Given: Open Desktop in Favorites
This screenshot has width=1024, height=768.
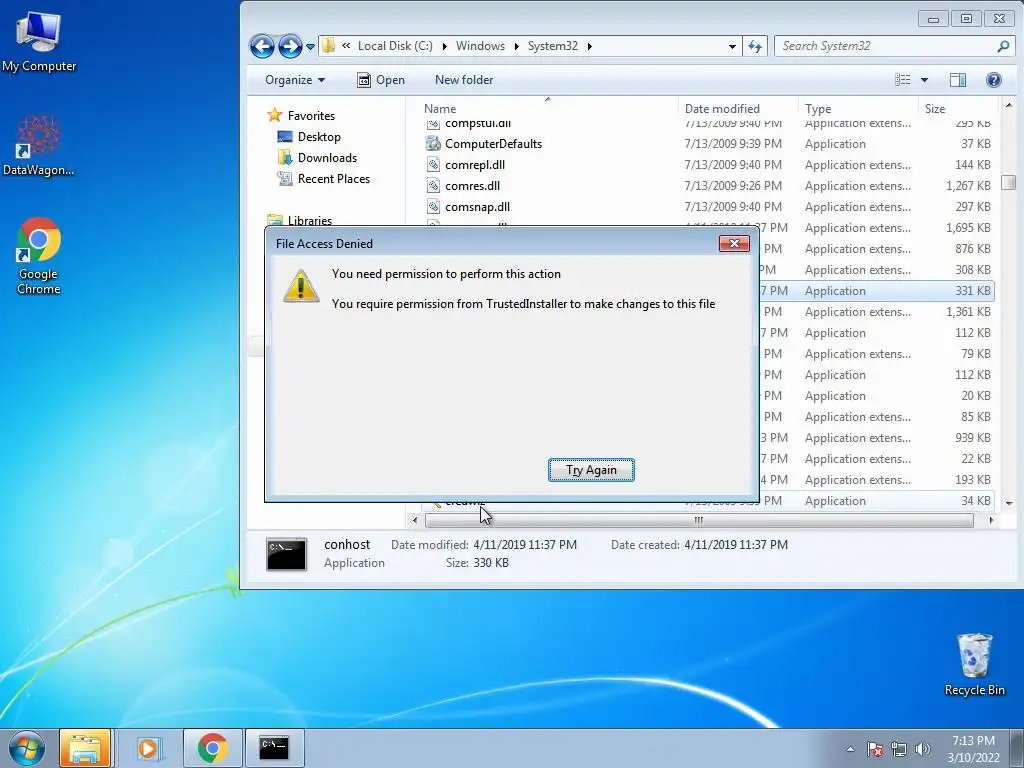Looking at the screenshot, I should 309,136.
